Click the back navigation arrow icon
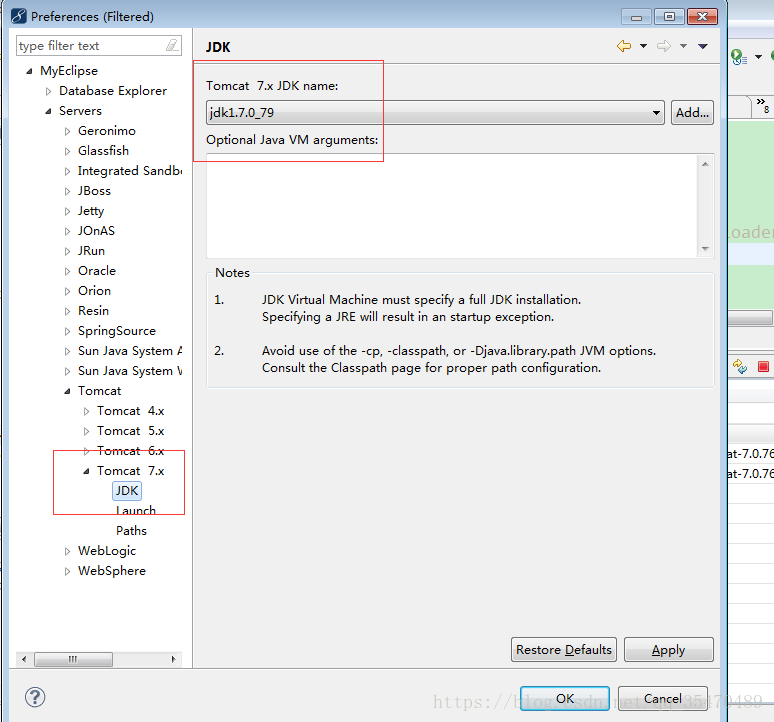This screenshot has width=774, height=722. pyautogui.click(x=624, y=46)
